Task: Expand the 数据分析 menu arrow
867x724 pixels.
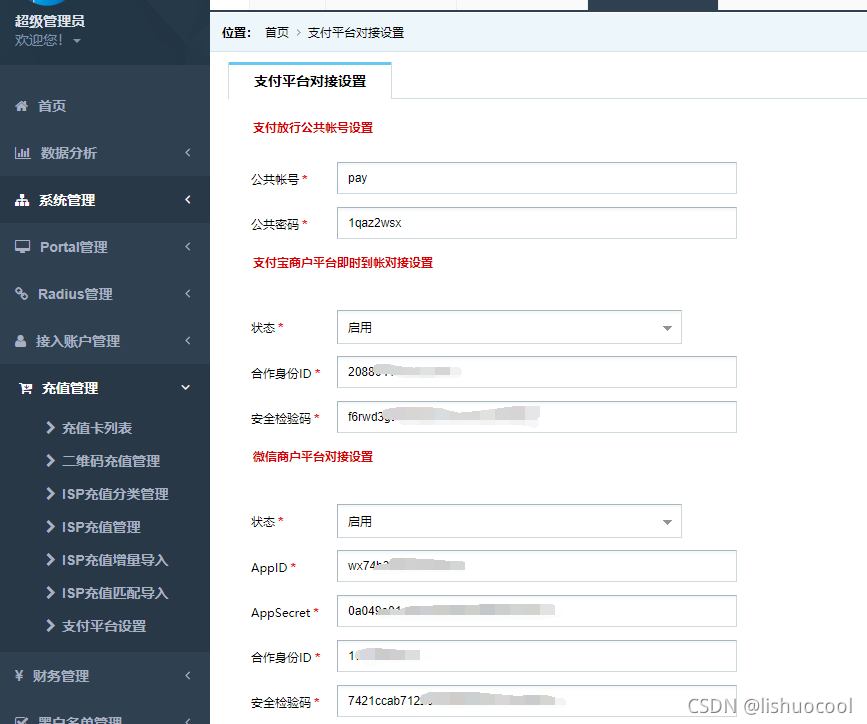Action: coord(188,152)
